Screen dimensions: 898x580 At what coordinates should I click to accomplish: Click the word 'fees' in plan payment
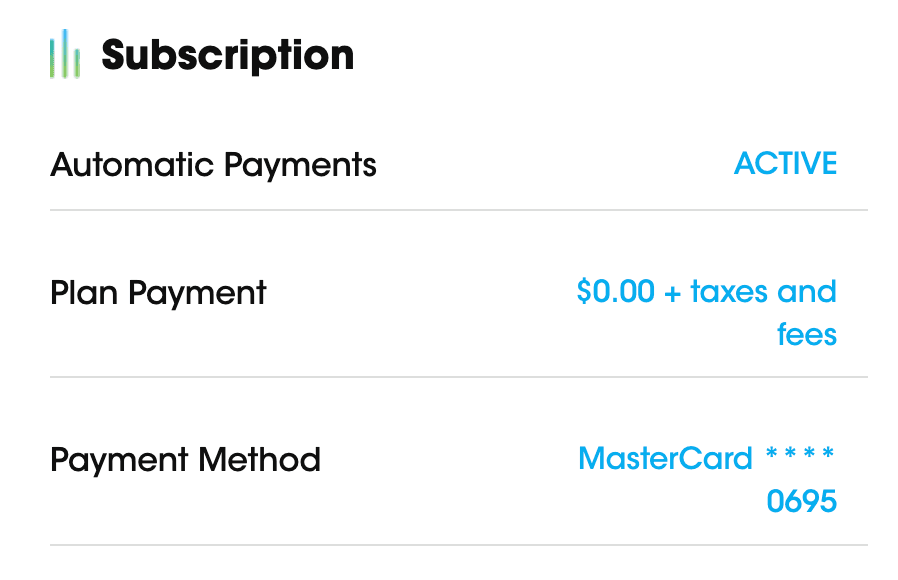pyautogui.click(x=806, y=334)
